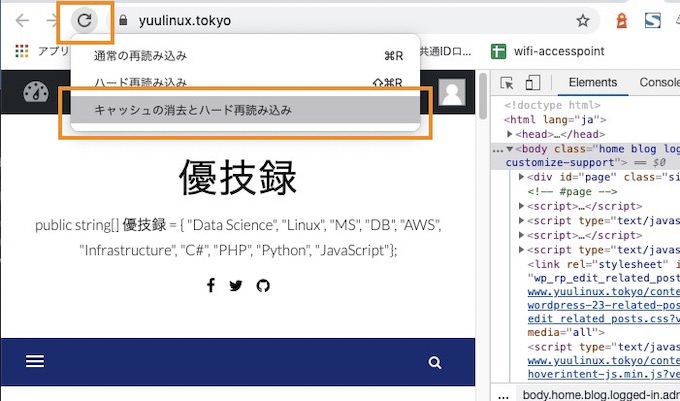Image resolution: width=680 pixels, height=401 pixels.
Task: Click the padlock site info icon
Action: [123, 20]
